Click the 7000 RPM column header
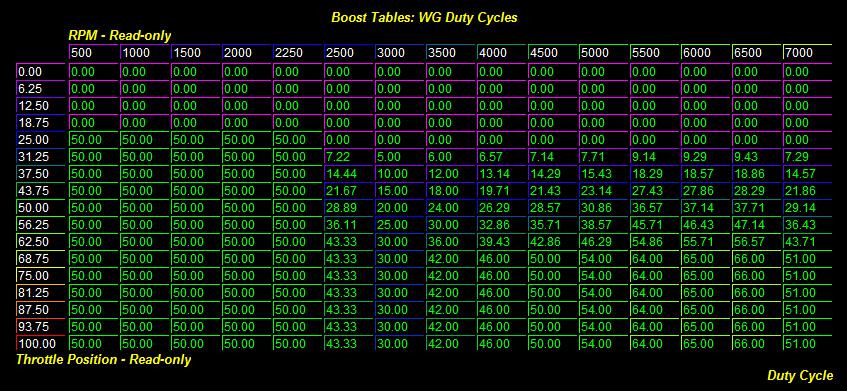Screen dimensions: 847x391 pyautogui.click(x=807, y=52)
